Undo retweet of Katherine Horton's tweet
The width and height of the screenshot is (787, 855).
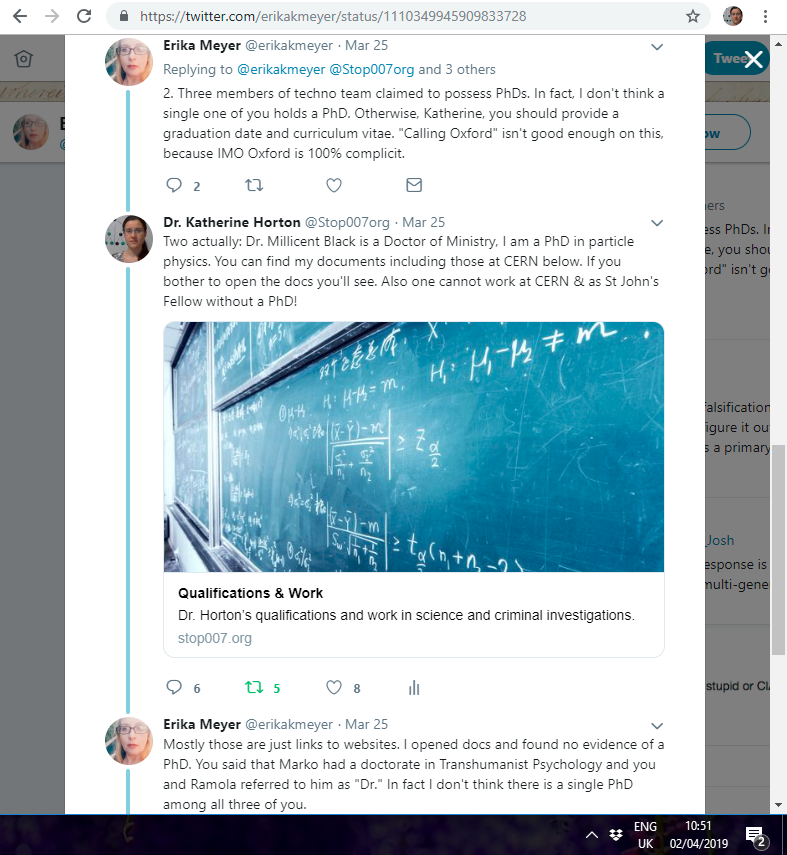coord(254,688)
